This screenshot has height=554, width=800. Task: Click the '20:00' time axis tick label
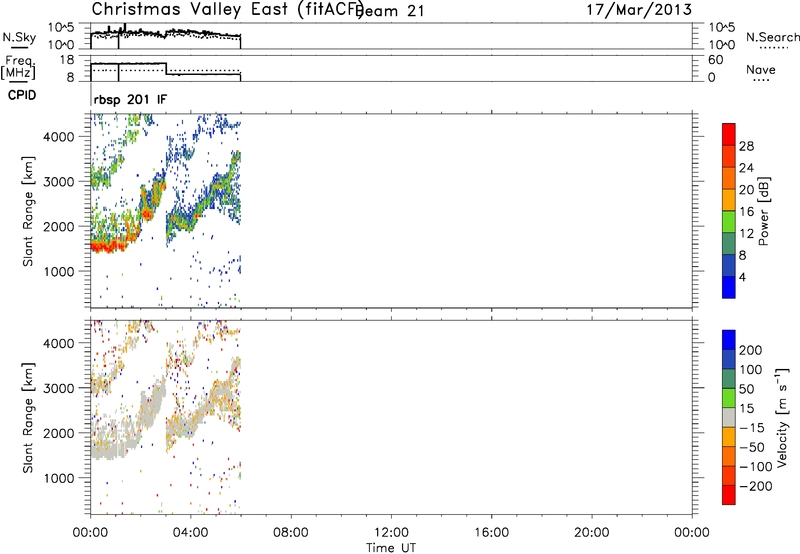pos(592,533)
